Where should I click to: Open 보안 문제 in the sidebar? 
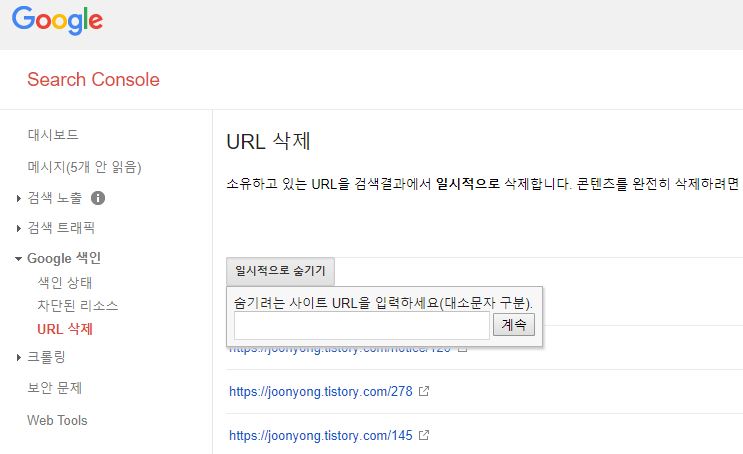tap(54, 388)
